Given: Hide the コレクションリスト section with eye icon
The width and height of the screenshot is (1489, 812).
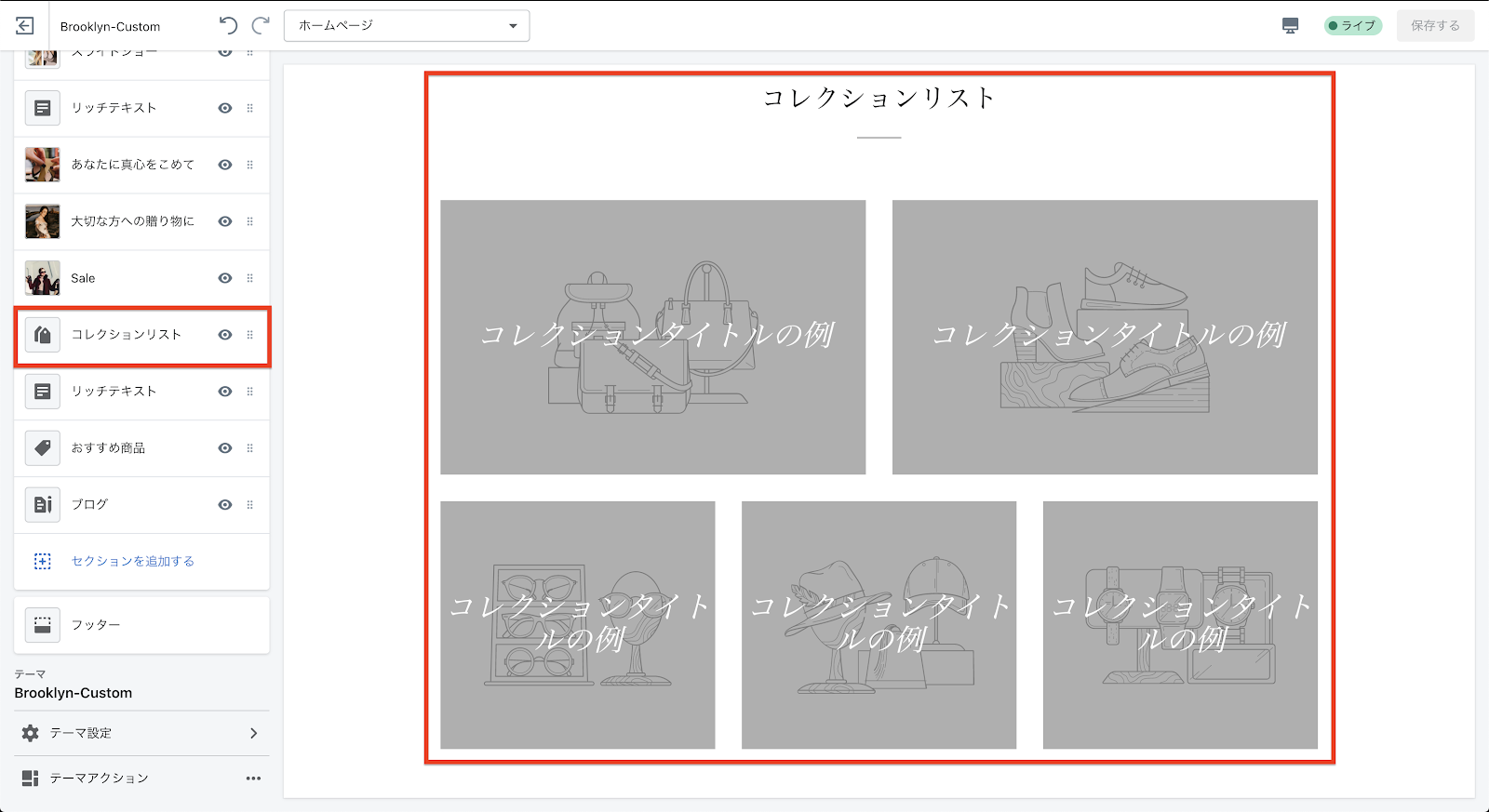Looking at the screenshot, I should (x=225, y=335).
